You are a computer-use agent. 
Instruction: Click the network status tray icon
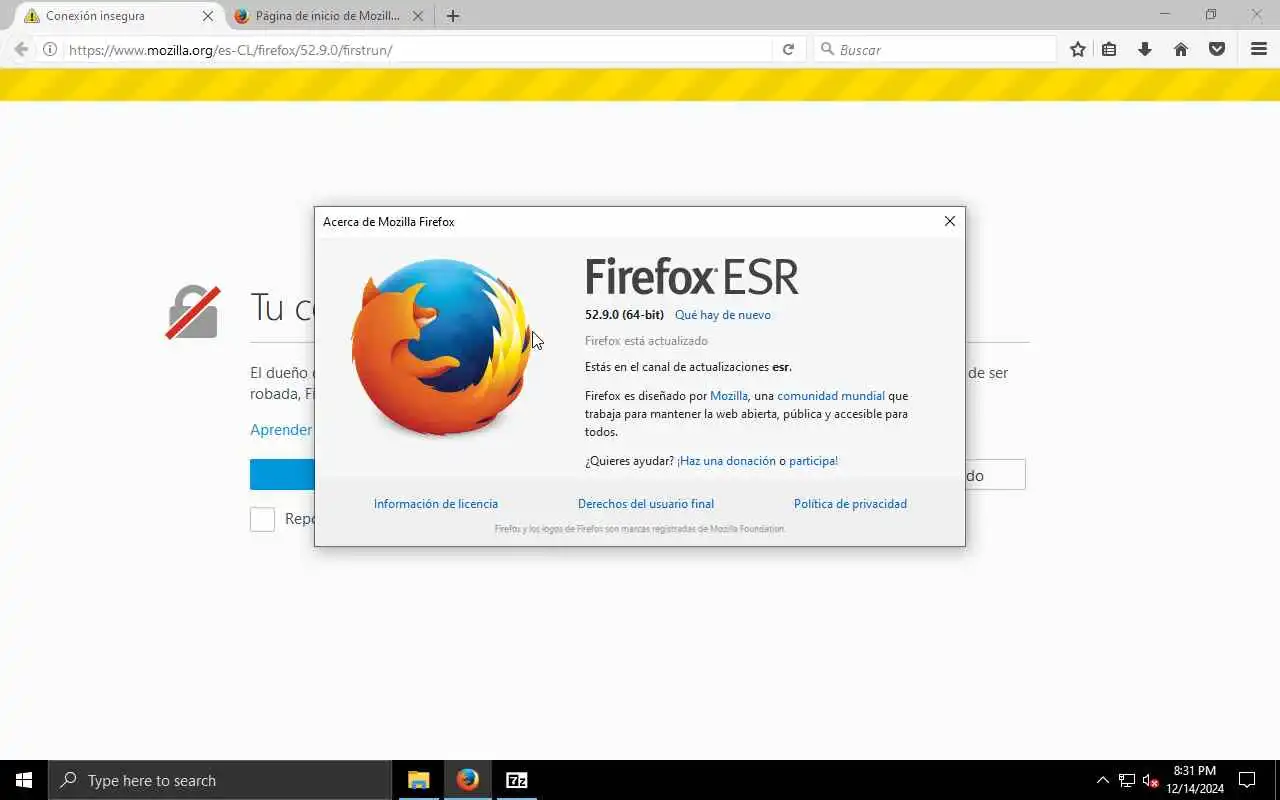pyautogui.click(x=1127, y=780)
